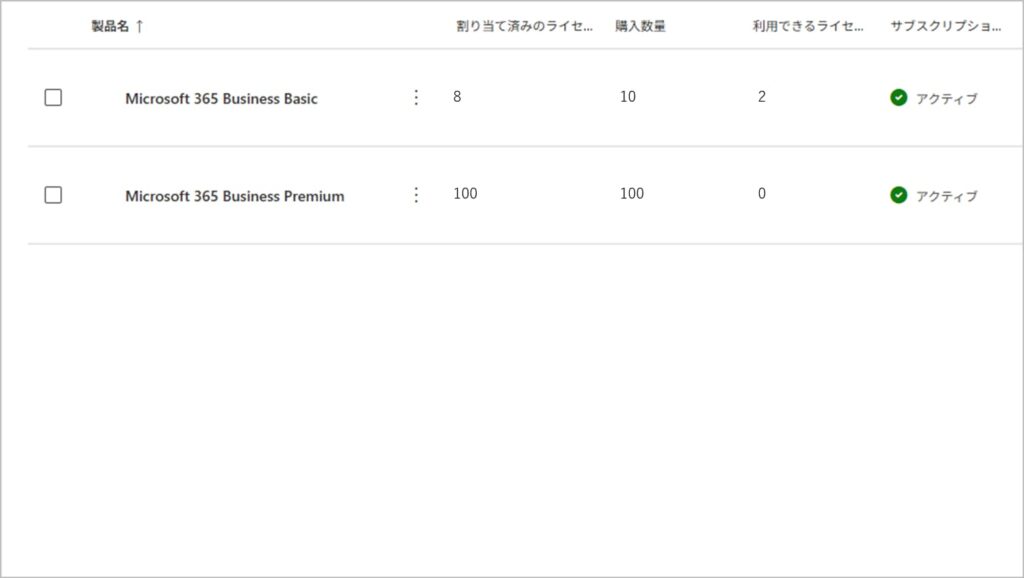Sort by 割り当て済みのライセンス column header
Screen dimensions: 1024x578
[x=524, y=27]
